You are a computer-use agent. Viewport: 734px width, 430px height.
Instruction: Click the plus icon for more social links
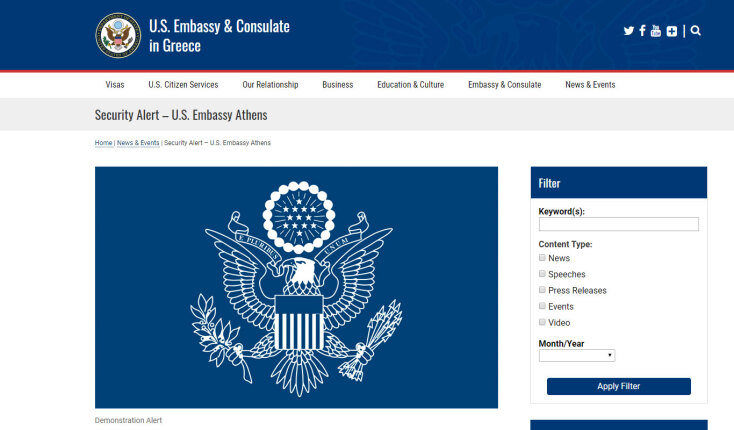point(672,31)
